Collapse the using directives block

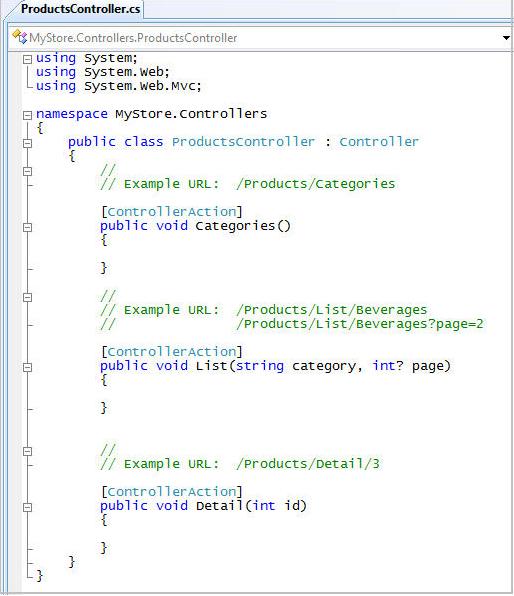[27, 59]
